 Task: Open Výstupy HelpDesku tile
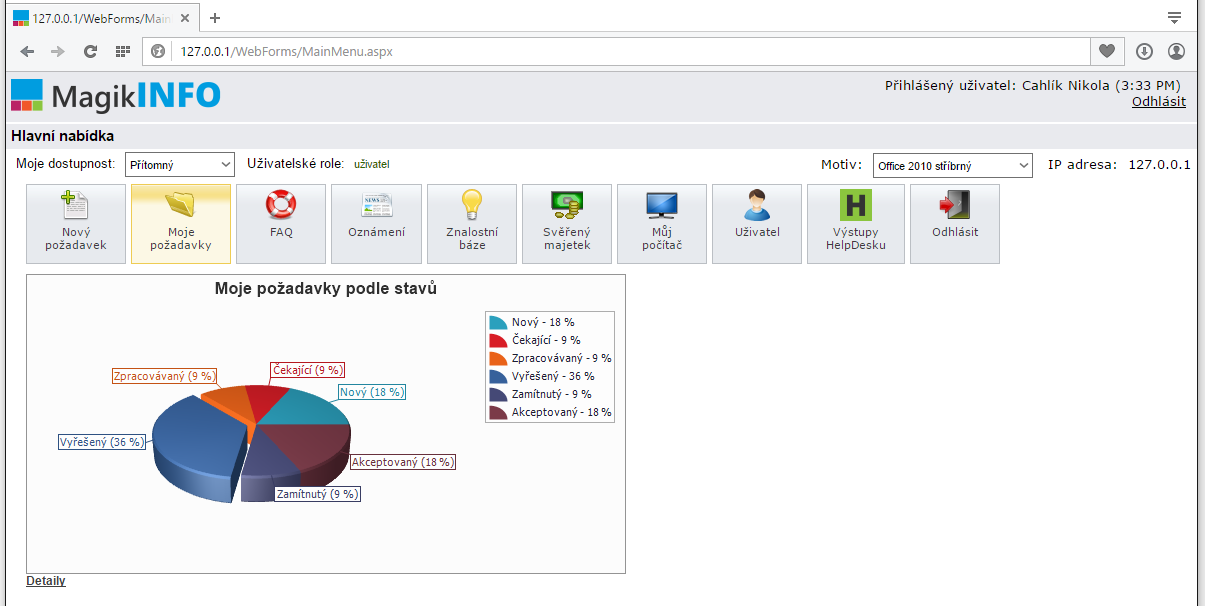click(x=856, y=224)
